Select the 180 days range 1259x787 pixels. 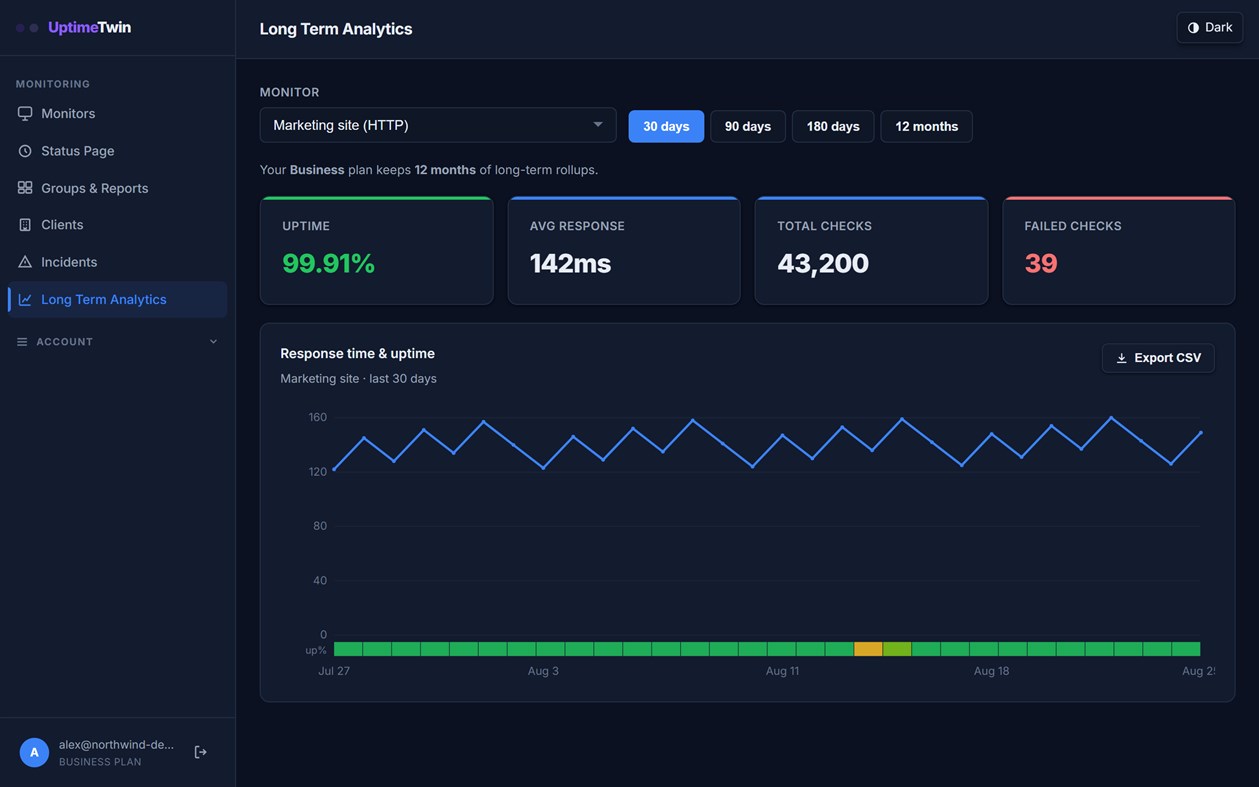(x=833, y=126)
